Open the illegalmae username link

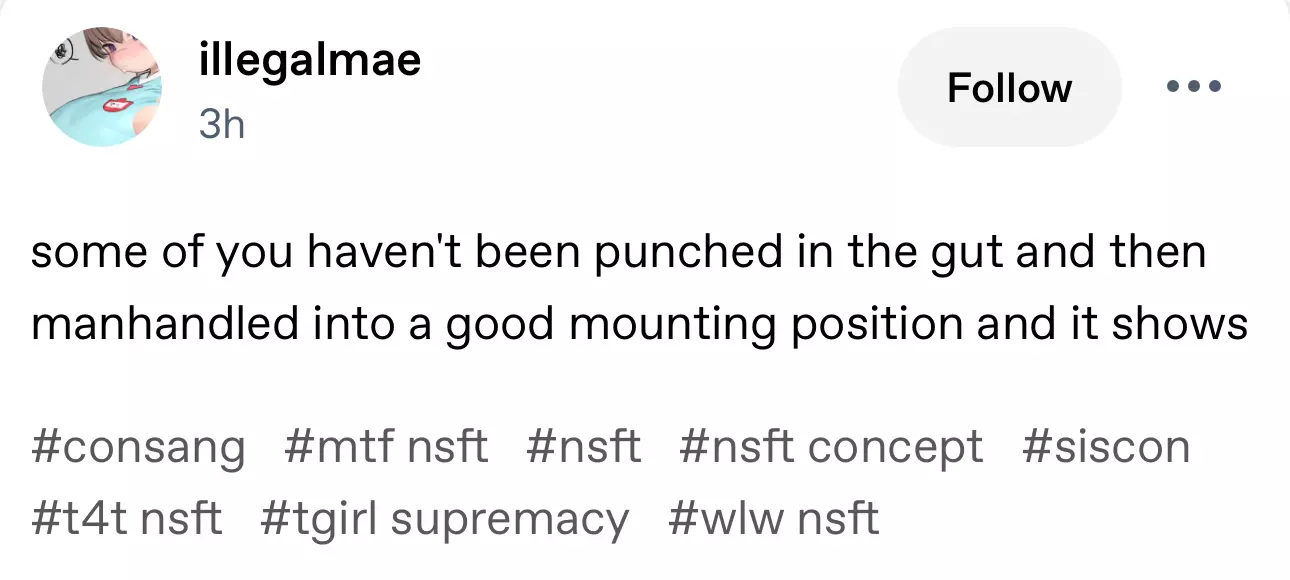pos(310,62)
